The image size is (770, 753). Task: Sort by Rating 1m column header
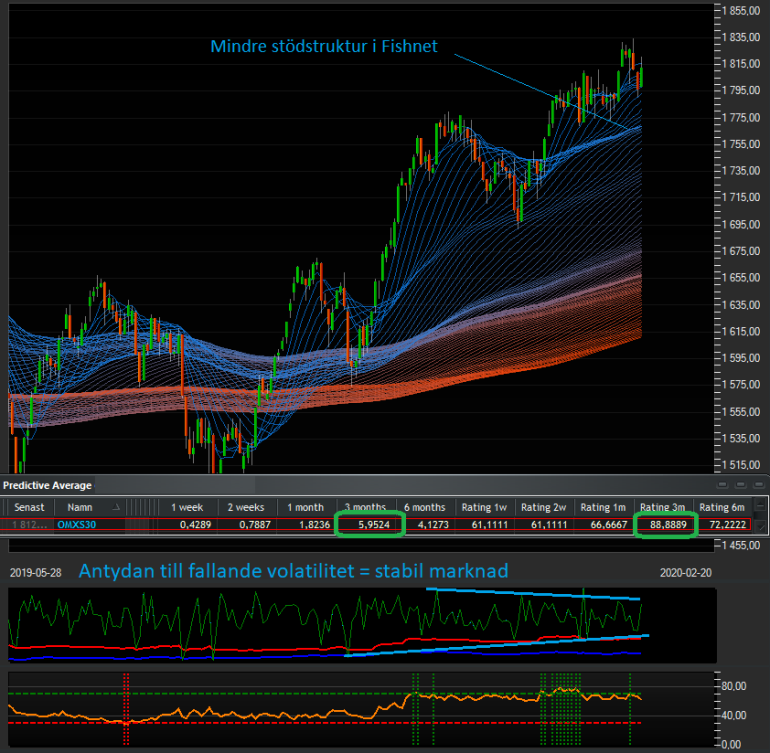pyautogui.click(x=603, y=507)
